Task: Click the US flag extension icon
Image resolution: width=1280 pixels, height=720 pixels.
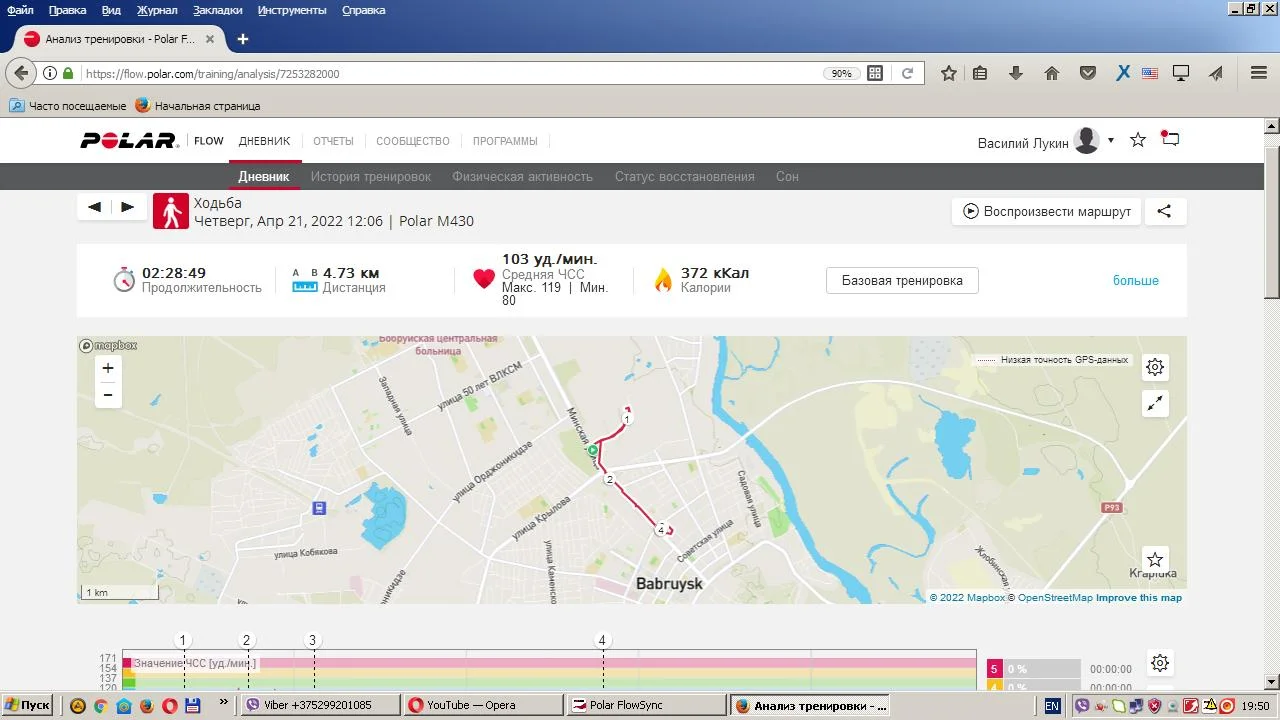Action: [x=1150, y=73]
